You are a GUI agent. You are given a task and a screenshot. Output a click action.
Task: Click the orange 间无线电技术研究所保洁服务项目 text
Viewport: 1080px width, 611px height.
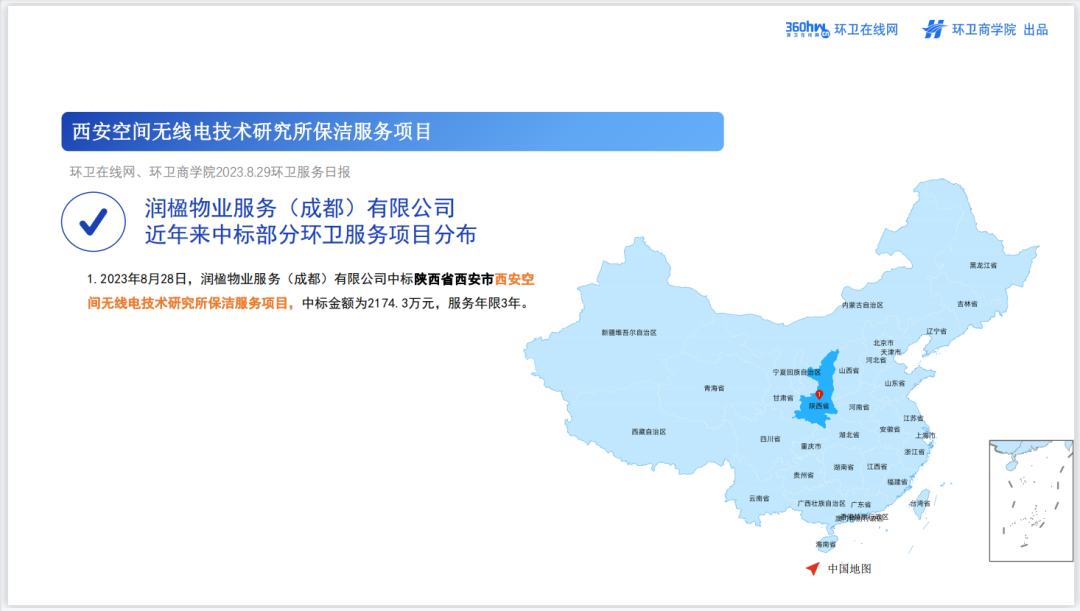(x=191, y=303)
